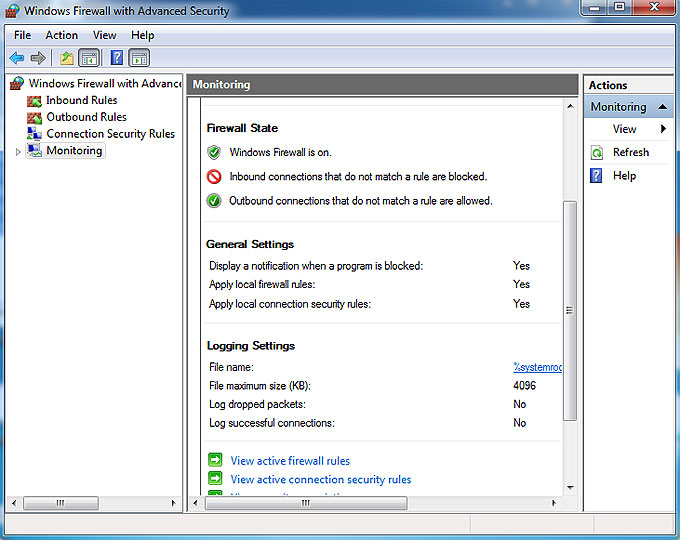680x540 pixels.
Task: Click the vertical scrollbar in Monitoring pane
Action: [570, 310]
